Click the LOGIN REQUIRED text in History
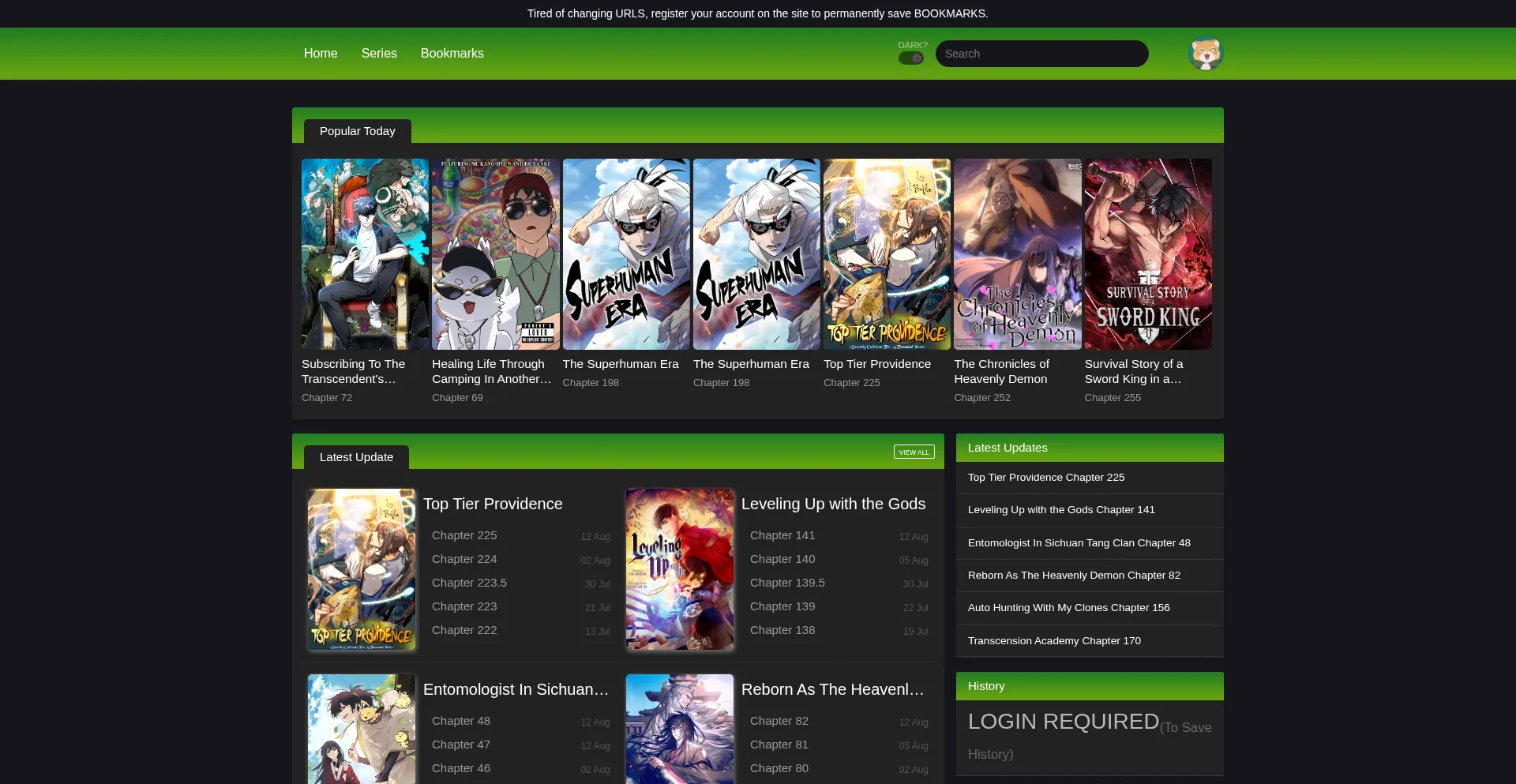Image resolution: width=1516 pixels, height=784 pixels. (x=1064, y=722)
